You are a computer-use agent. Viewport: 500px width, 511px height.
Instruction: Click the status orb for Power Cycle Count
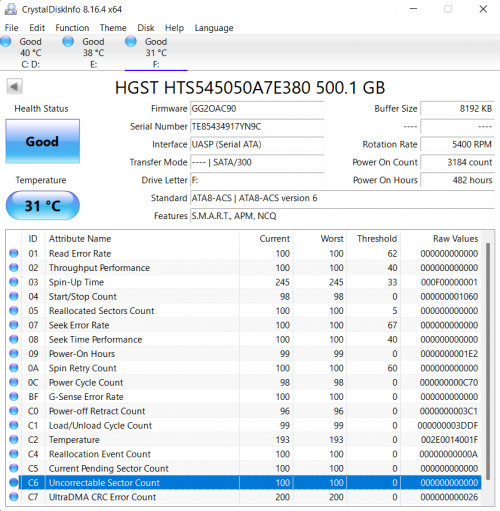click(x=14, y=382)
